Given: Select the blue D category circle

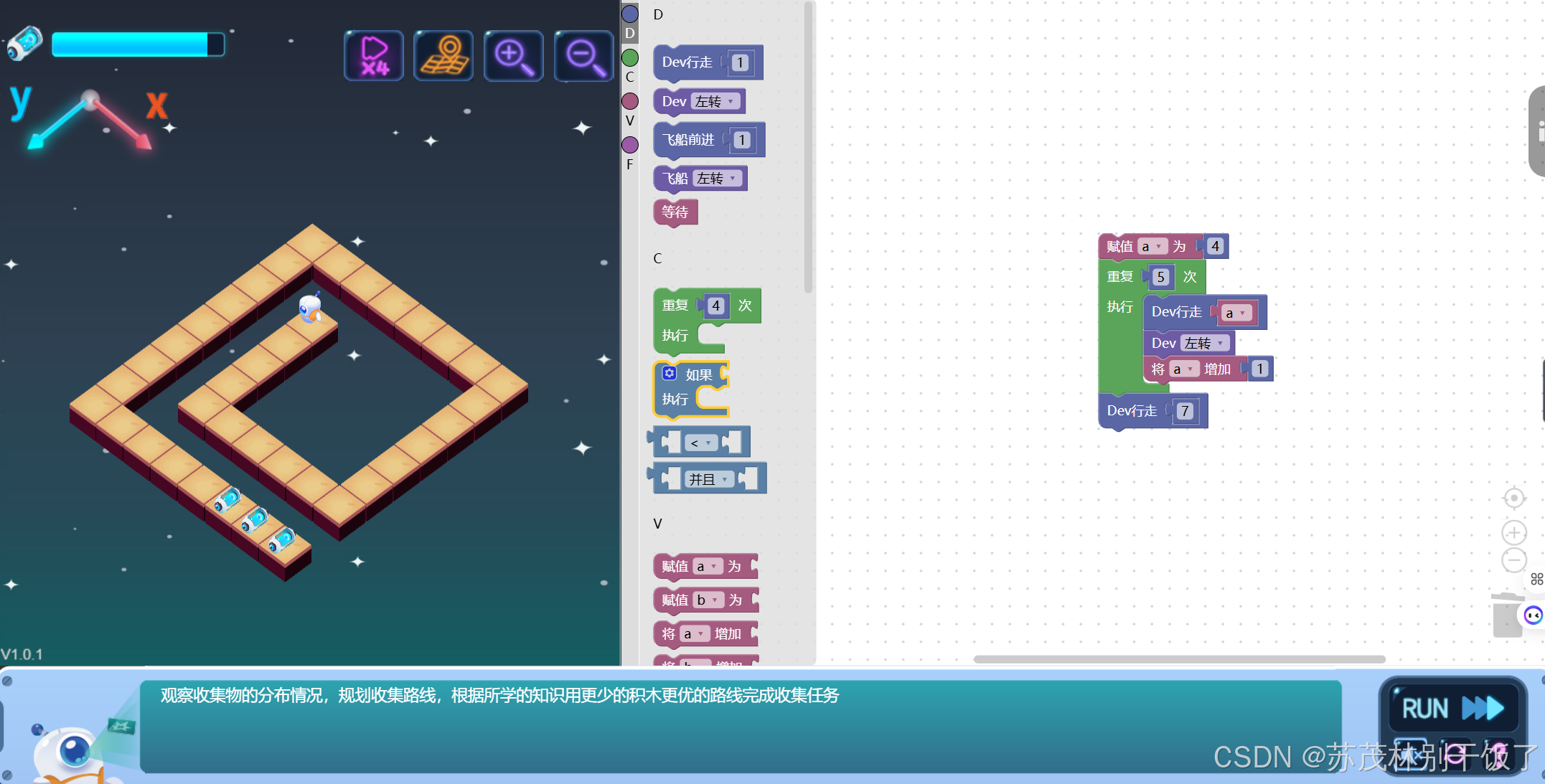Looking at the screenshot, I should tap(630, 14).
